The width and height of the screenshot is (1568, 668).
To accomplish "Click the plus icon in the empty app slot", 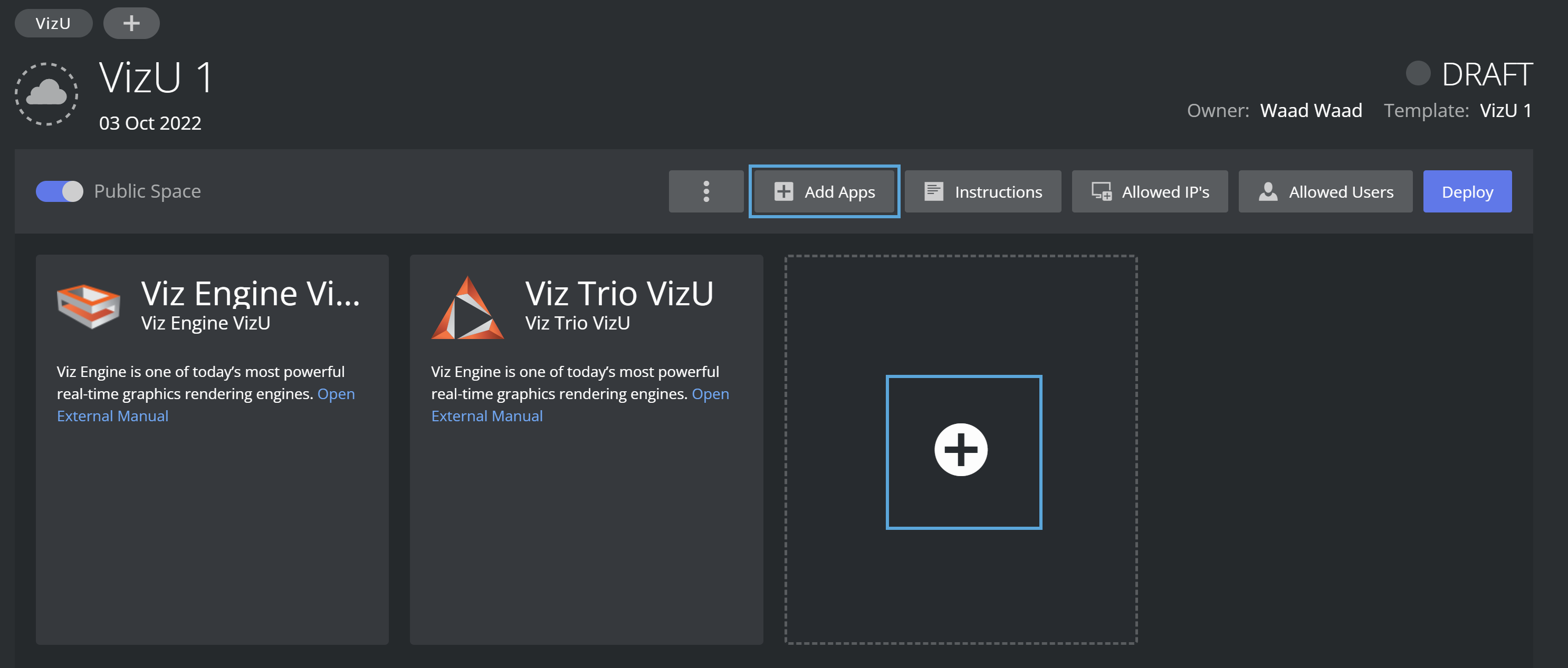I will coord(961,450).
